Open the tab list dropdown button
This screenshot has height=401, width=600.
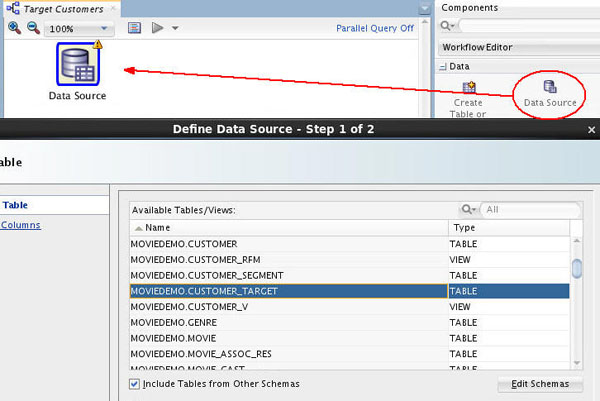point(424,8)
